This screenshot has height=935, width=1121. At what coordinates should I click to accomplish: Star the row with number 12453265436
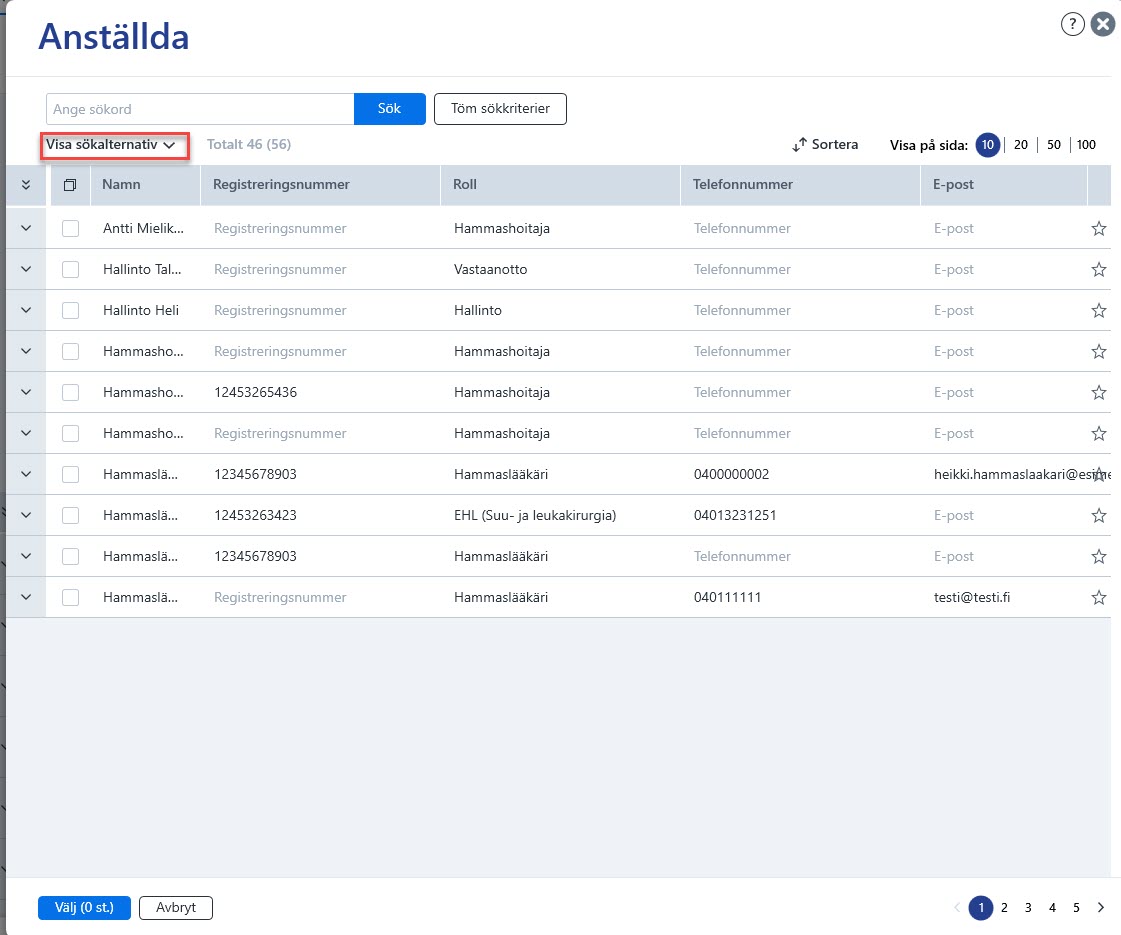(x=1099, y=392)
